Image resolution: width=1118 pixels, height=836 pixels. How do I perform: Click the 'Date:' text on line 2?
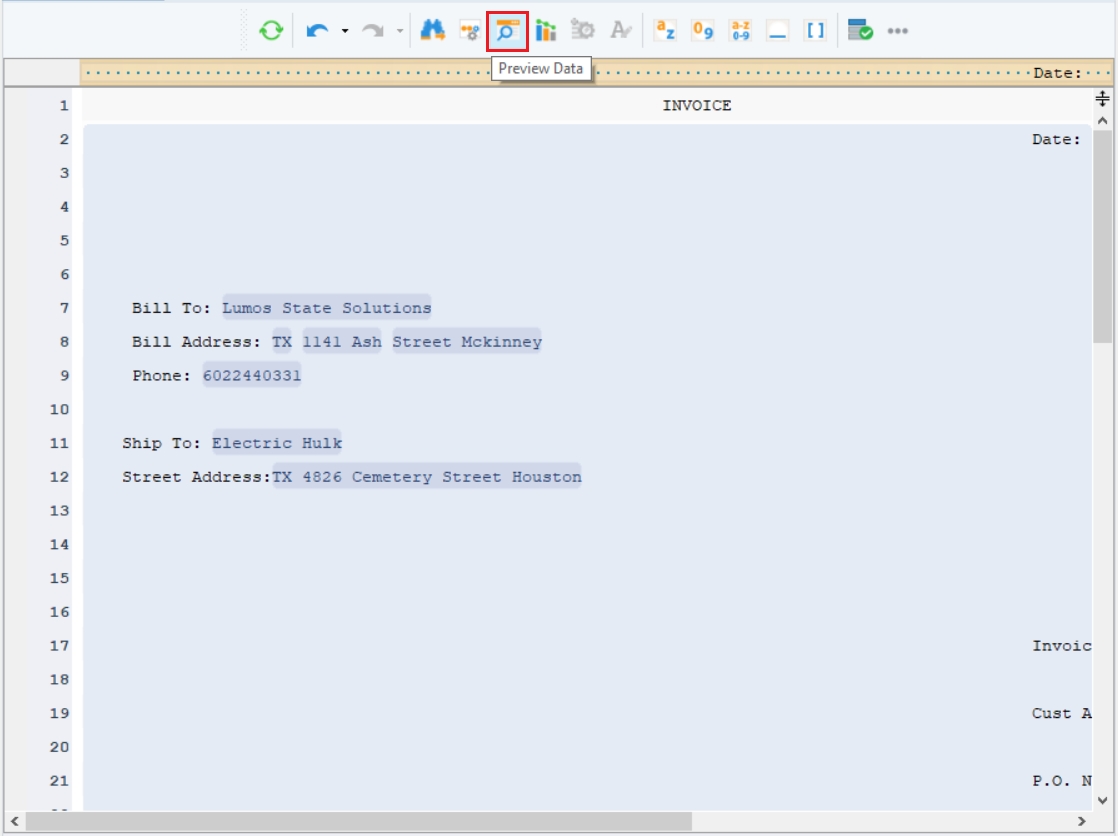[1056, 139]
